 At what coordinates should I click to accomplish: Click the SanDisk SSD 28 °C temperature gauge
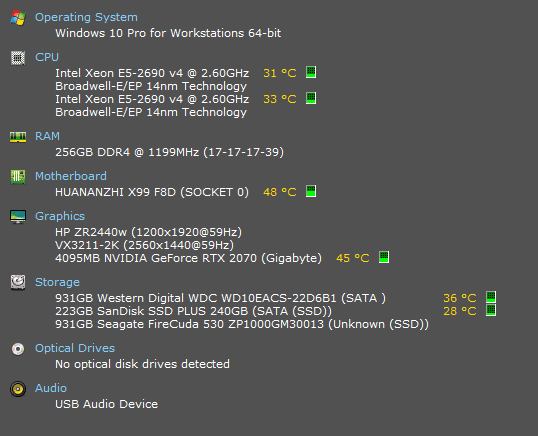tap(491, 310)
